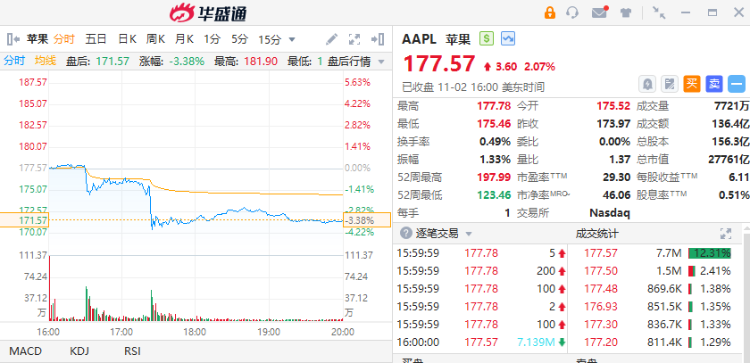The height and width of the screenshot is (363, 750).
Task: Click the blue 卖 sell button
Action: coord(714,84)
